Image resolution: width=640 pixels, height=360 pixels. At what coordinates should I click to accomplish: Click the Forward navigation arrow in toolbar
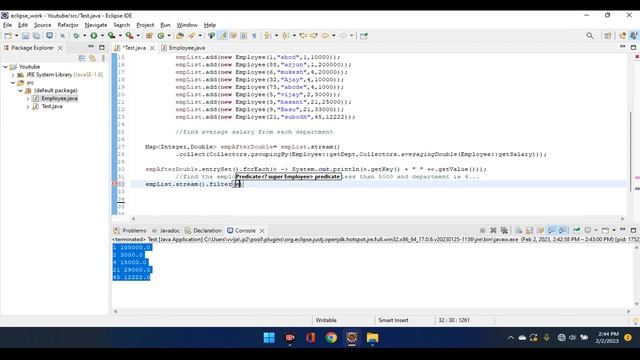tap(343, 36)
